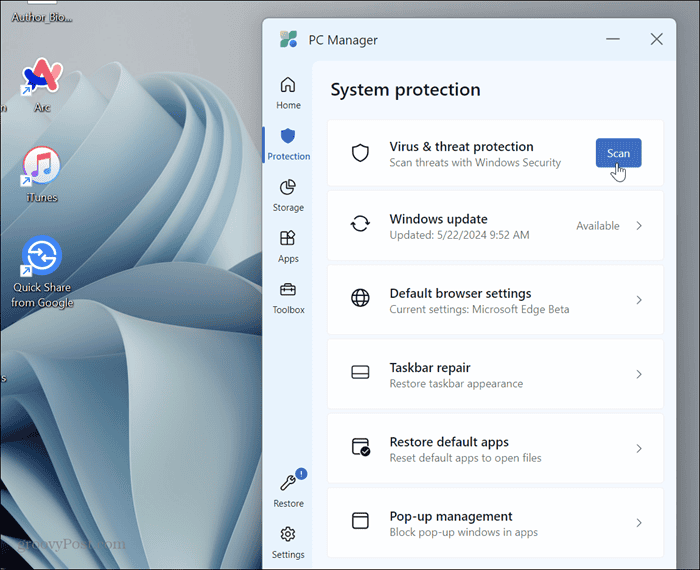Click the System protection heading
The height and width of the screenshot is (570, 700).
point(405,90)
